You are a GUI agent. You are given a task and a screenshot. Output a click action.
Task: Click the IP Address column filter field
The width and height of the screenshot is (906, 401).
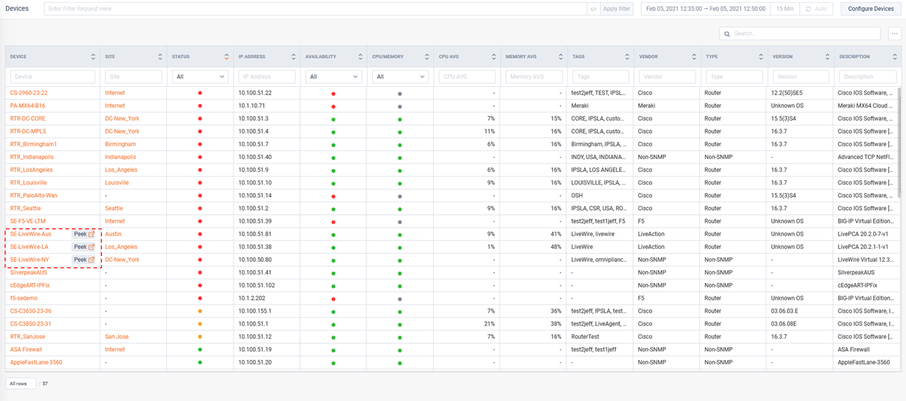[266, 76]
